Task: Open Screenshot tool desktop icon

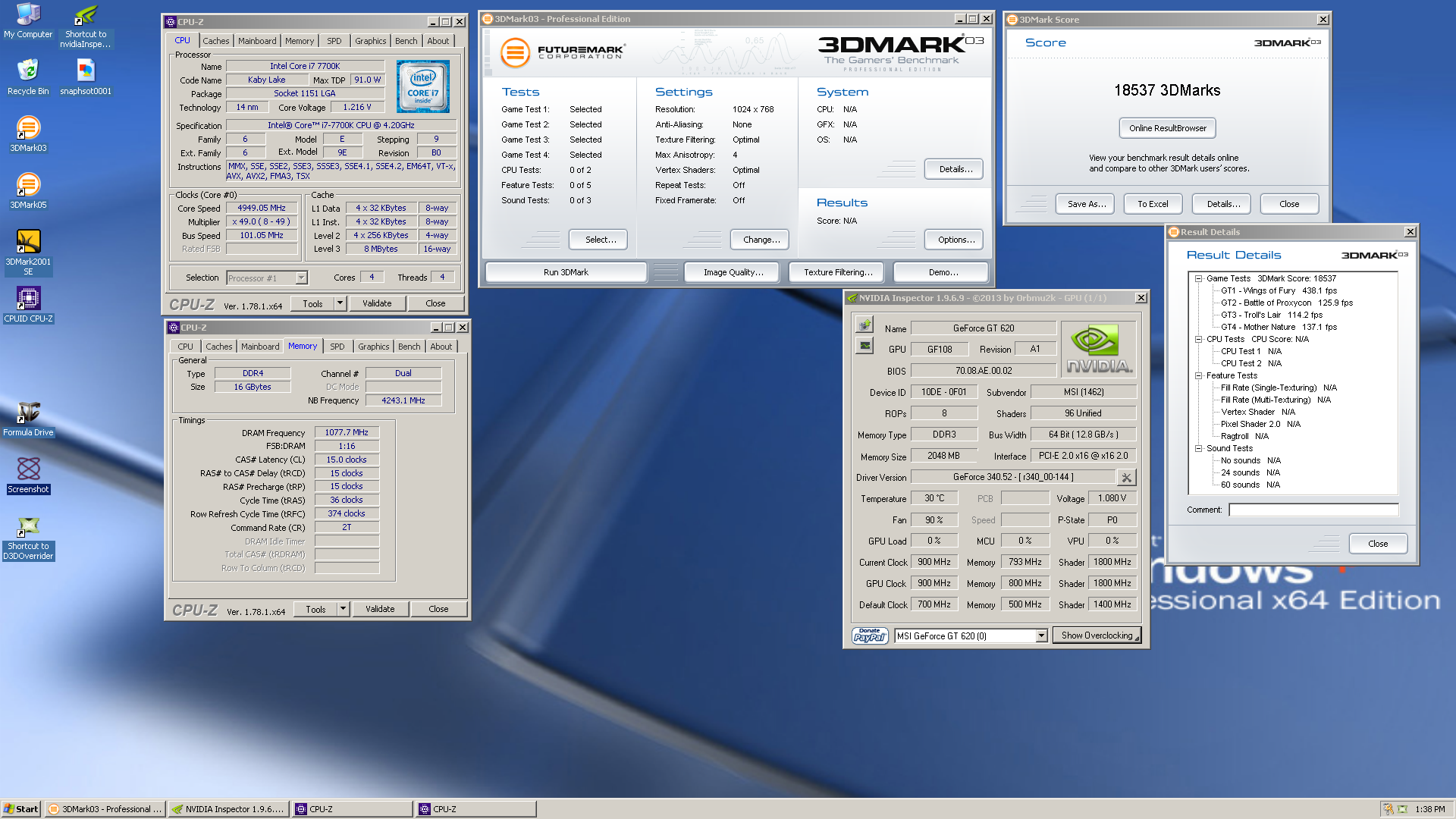Action: [28, 475]
